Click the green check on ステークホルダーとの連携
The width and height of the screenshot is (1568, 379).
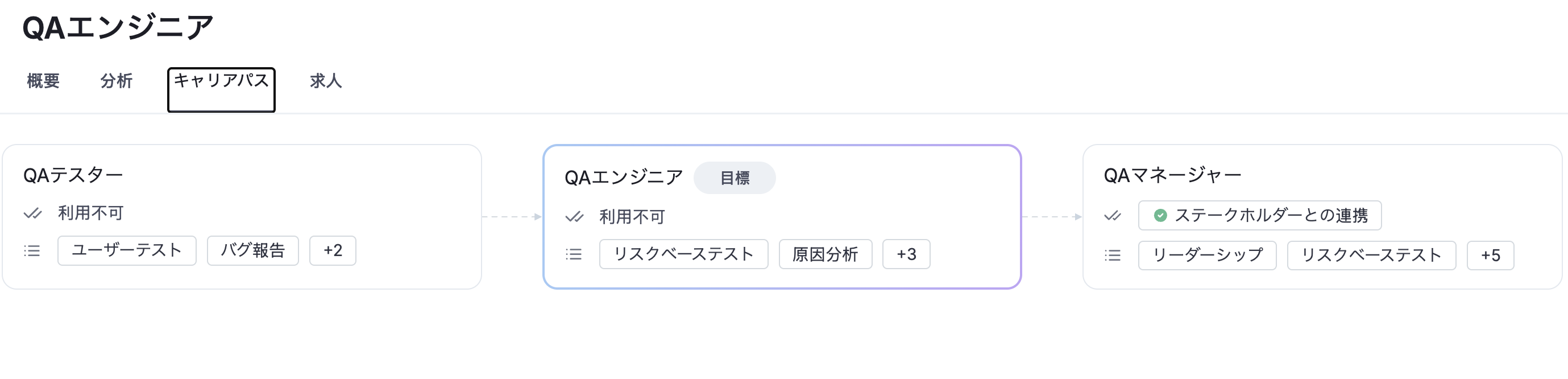[x=1160, y=215]
